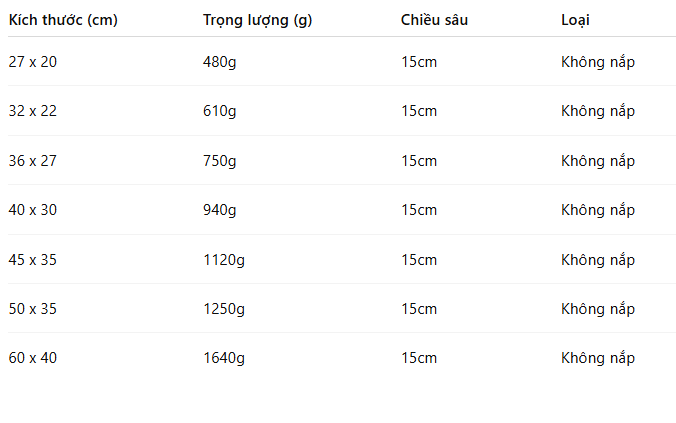
Task: Choose the '40 x 30' size cell
Action: pyautogui.click(x=33, y=210)
